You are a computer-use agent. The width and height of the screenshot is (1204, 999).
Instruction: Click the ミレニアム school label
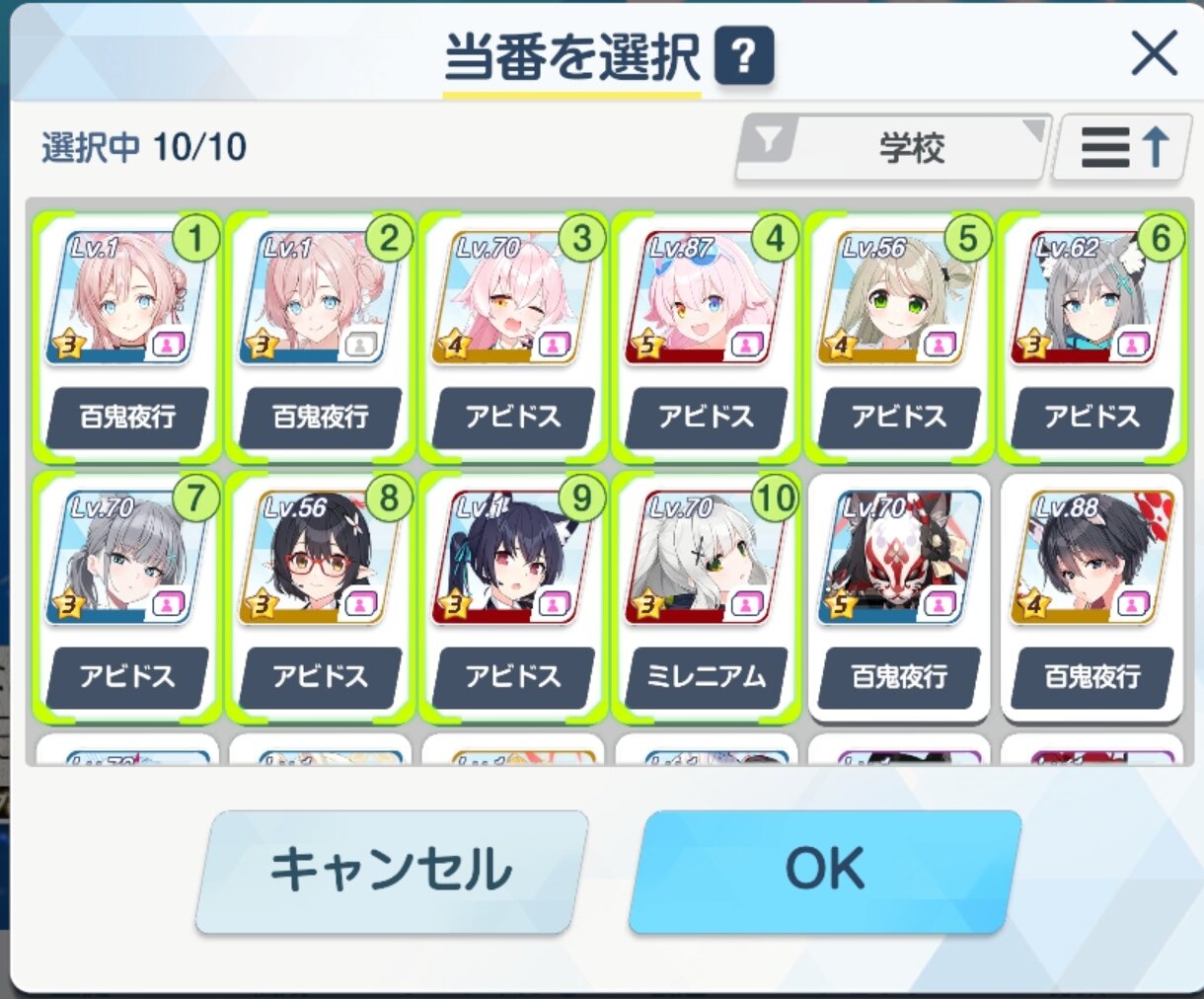[x=706, y=676]
